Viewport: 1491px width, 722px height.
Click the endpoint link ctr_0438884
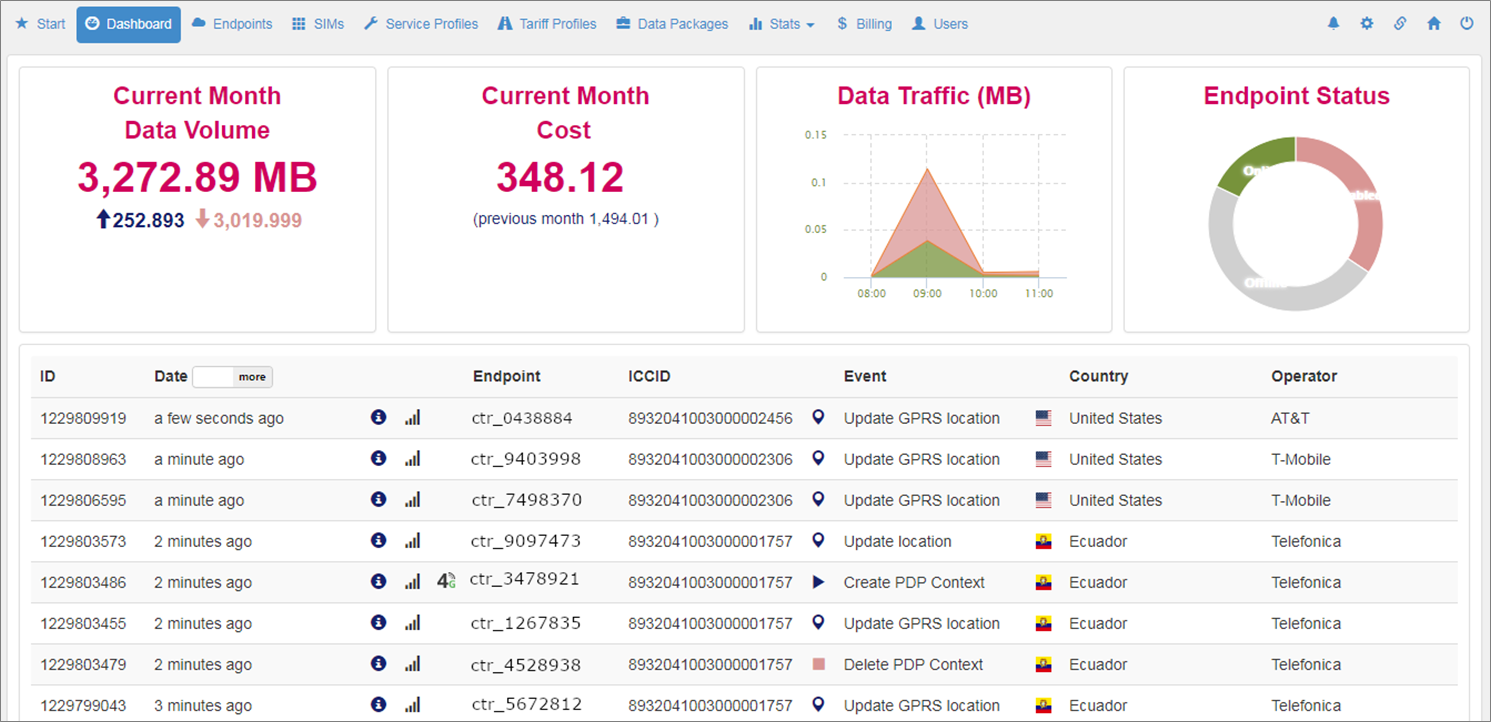click(x=522, y=418)
